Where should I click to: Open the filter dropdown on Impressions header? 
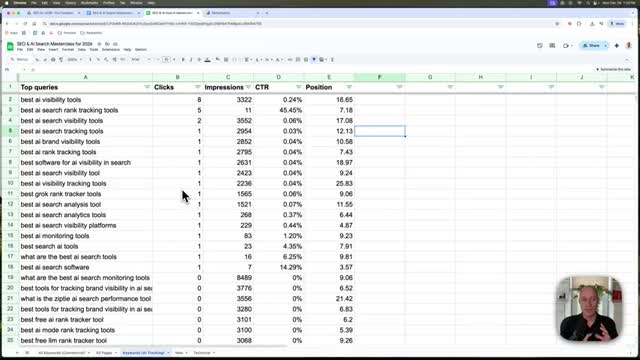click(x=248, y=87)
